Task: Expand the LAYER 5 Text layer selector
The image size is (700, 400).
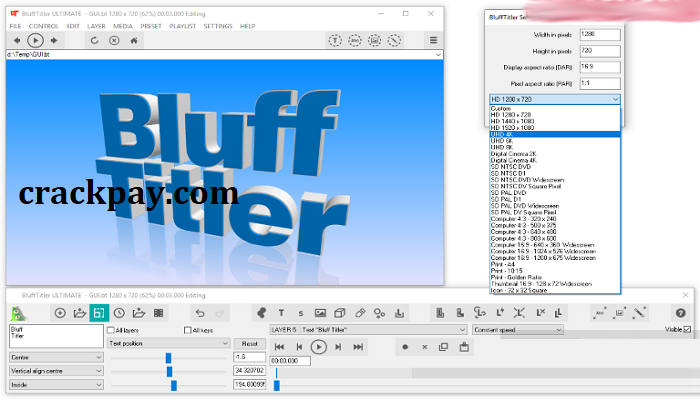Action: [368, 330]
